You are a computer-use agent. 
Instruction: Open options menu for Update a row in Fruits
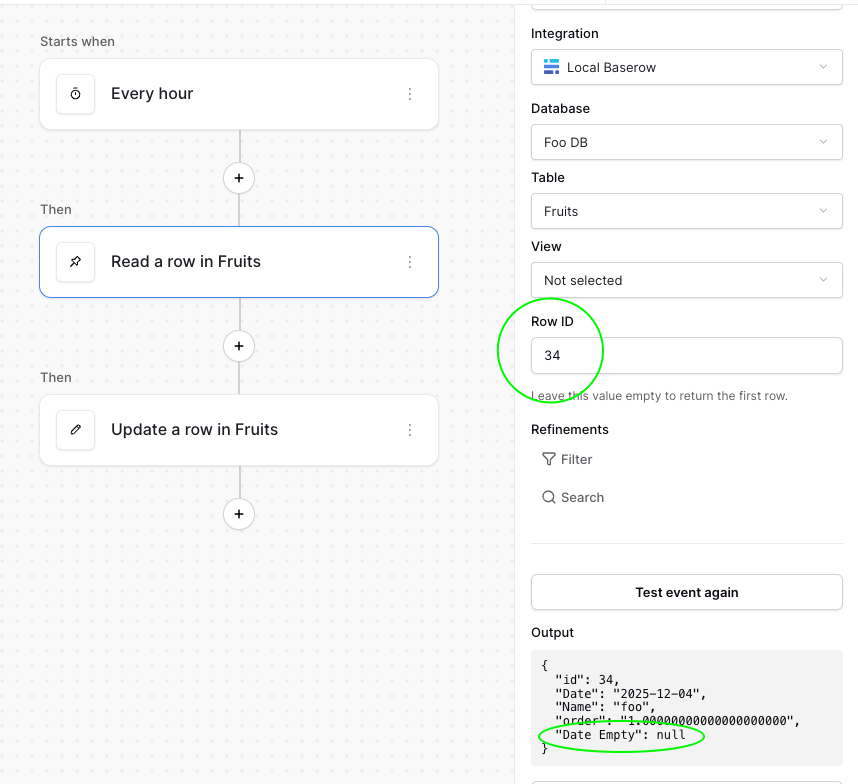(410, 430)
